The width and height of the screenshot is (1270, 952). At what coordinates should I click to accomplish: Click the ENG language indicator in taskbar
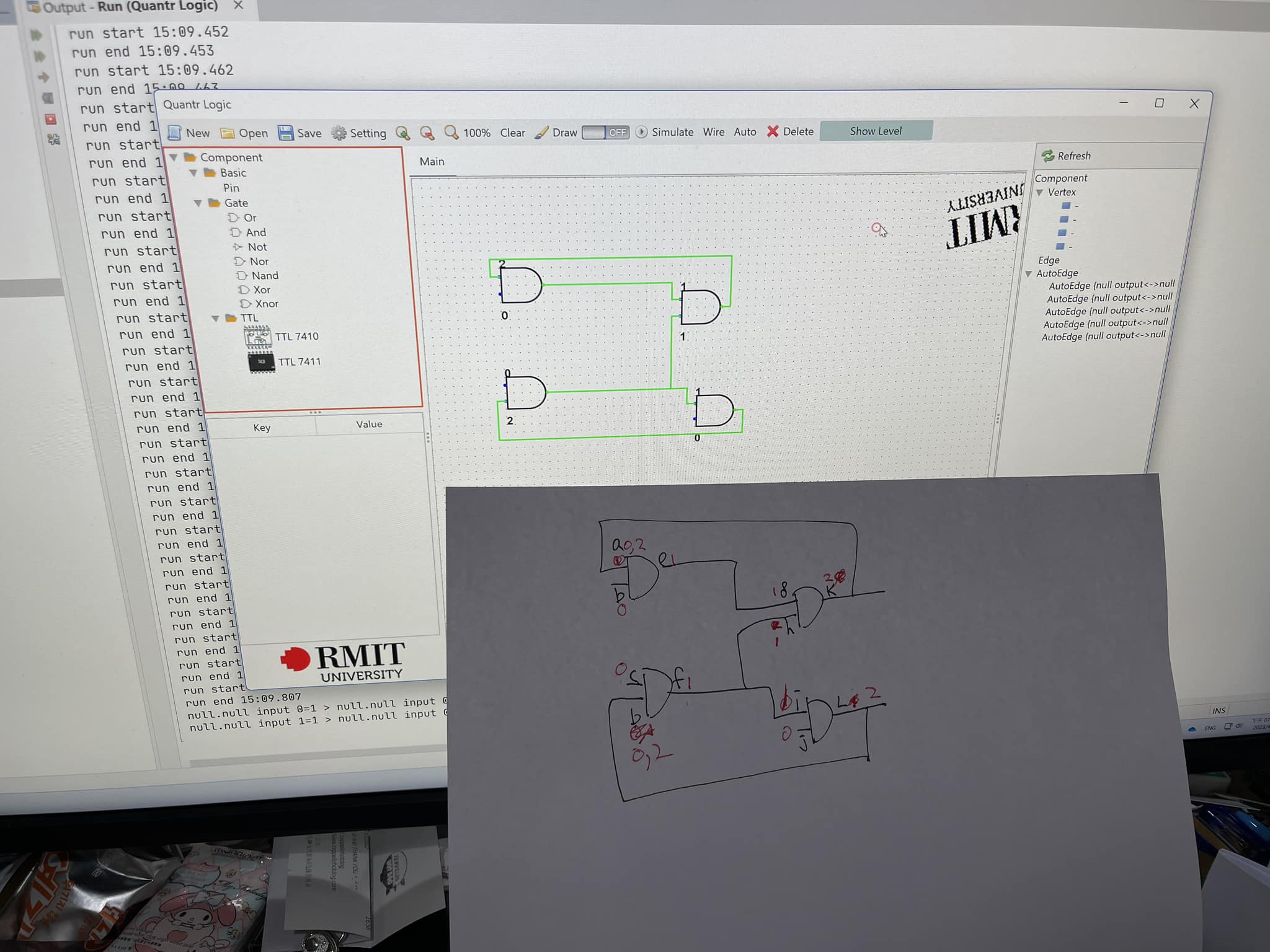pos(1210,728)
